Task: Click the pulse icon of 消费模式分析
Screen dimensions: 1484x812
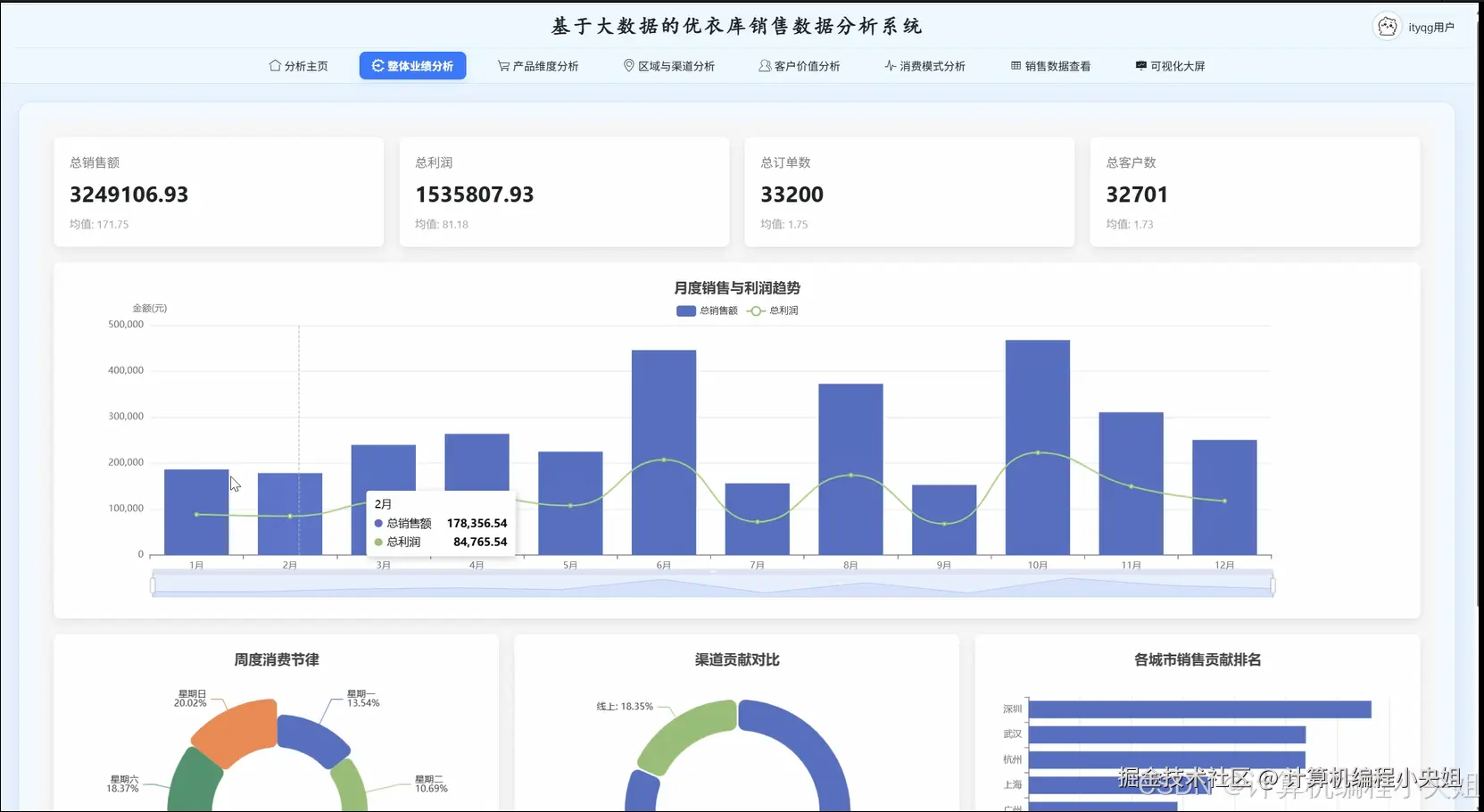Action: 889,65
